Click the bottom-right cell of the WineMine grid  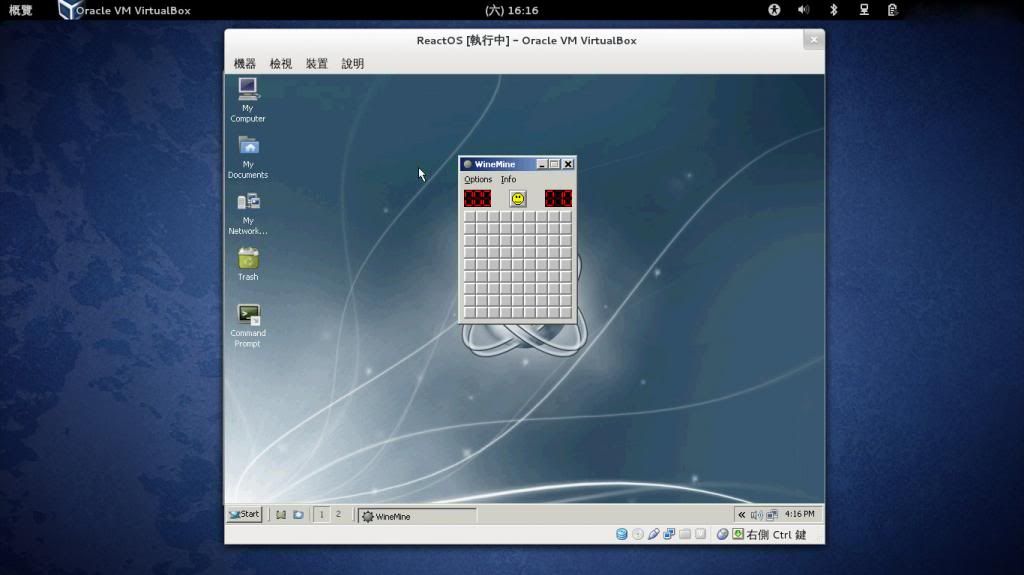pyautogui.click(x=566, y=313)
